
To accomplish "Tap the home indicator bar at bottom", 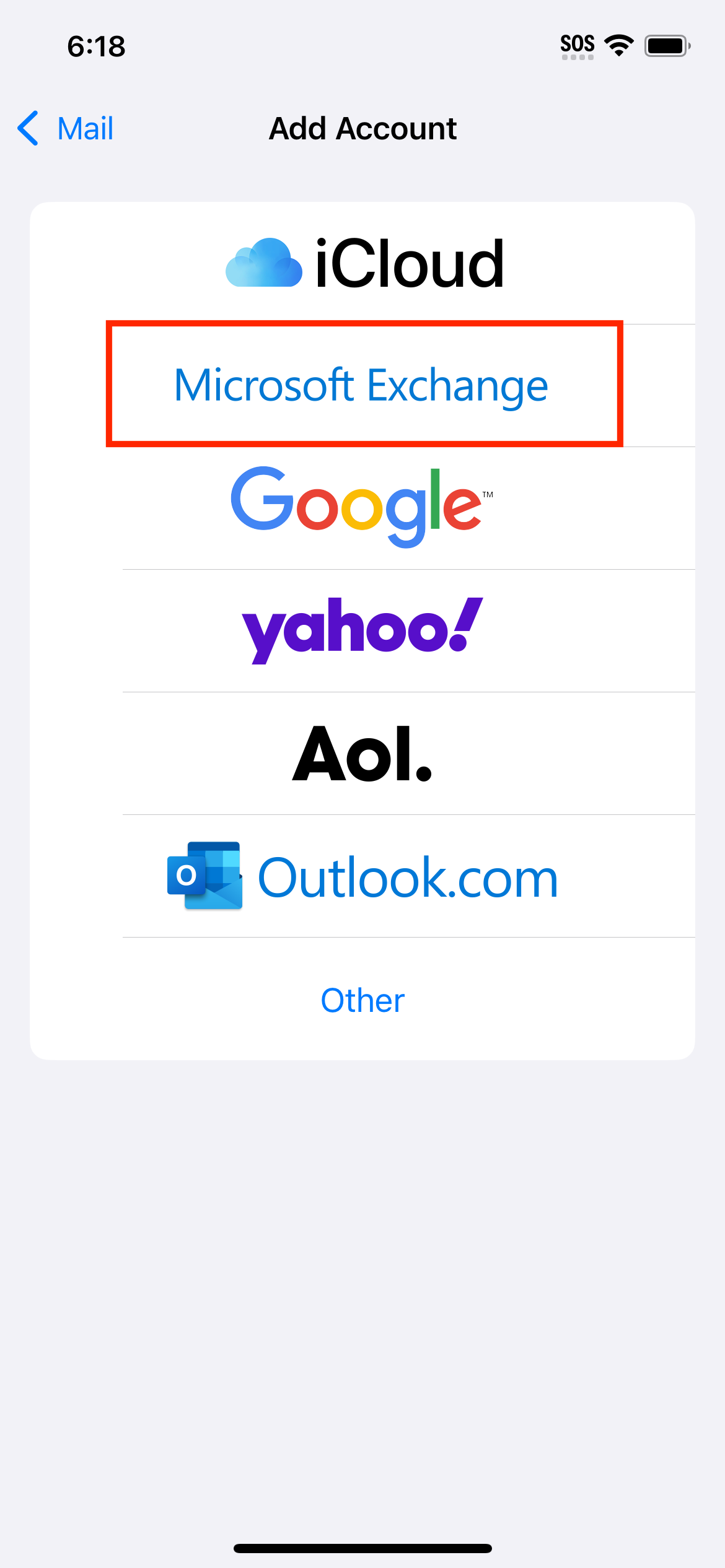I will pyautogui.click(x=362, y=1548).
